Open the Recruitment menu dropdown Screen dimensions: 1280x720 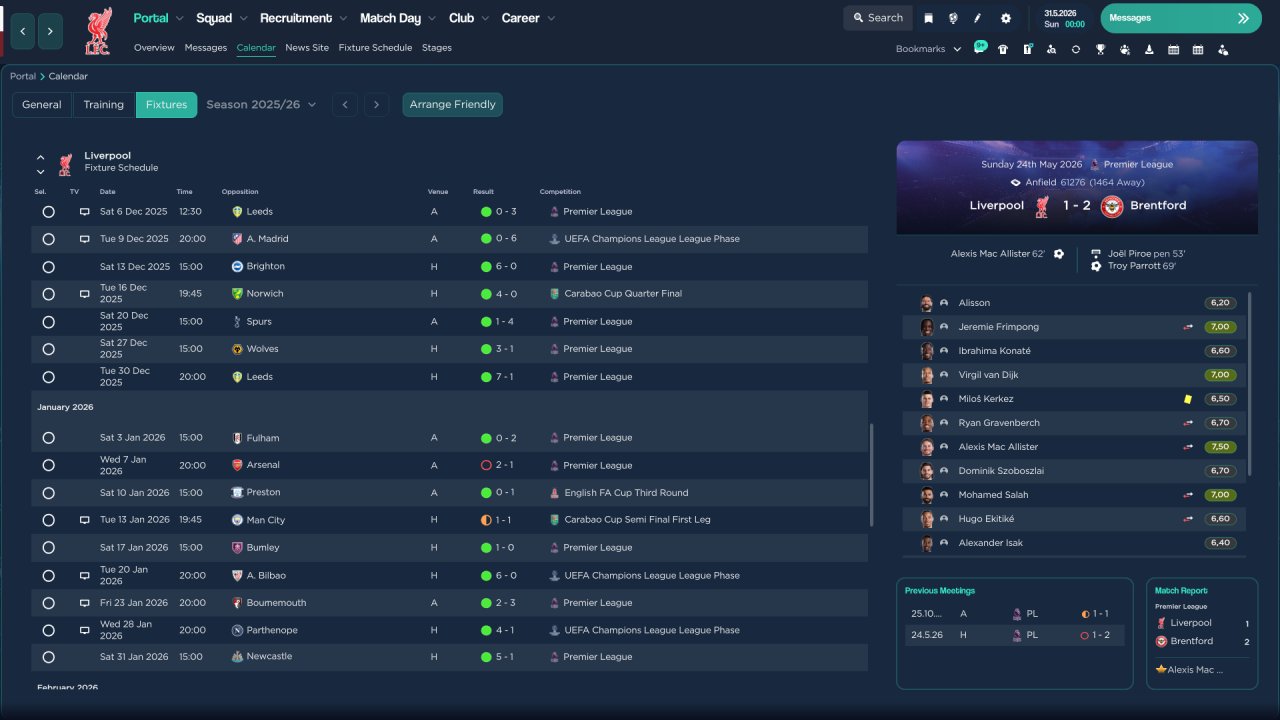pyautogui.click(x=303, y=18)
